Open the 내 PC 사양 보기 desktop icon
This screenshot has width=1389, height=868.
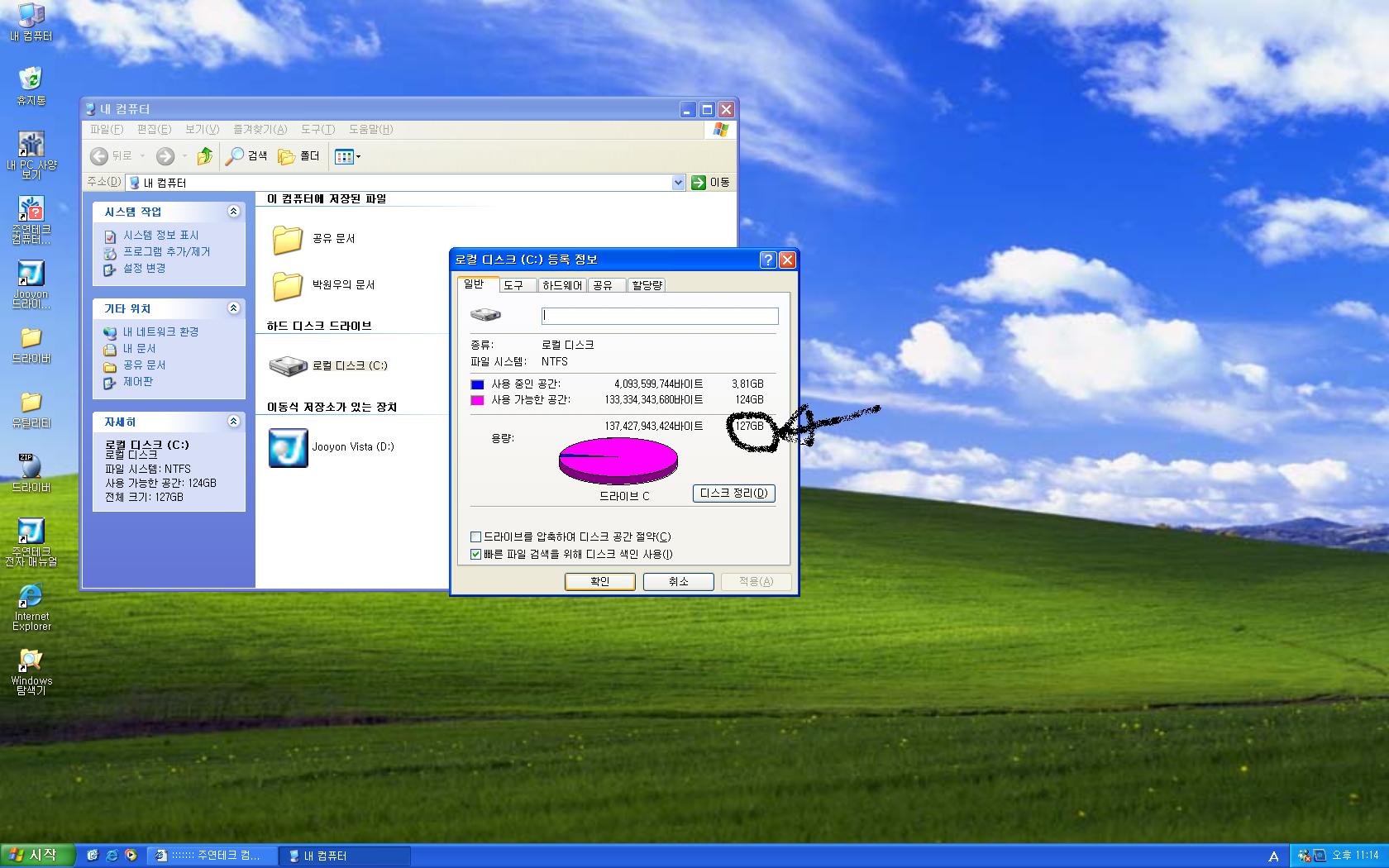(x=31, y=155)
